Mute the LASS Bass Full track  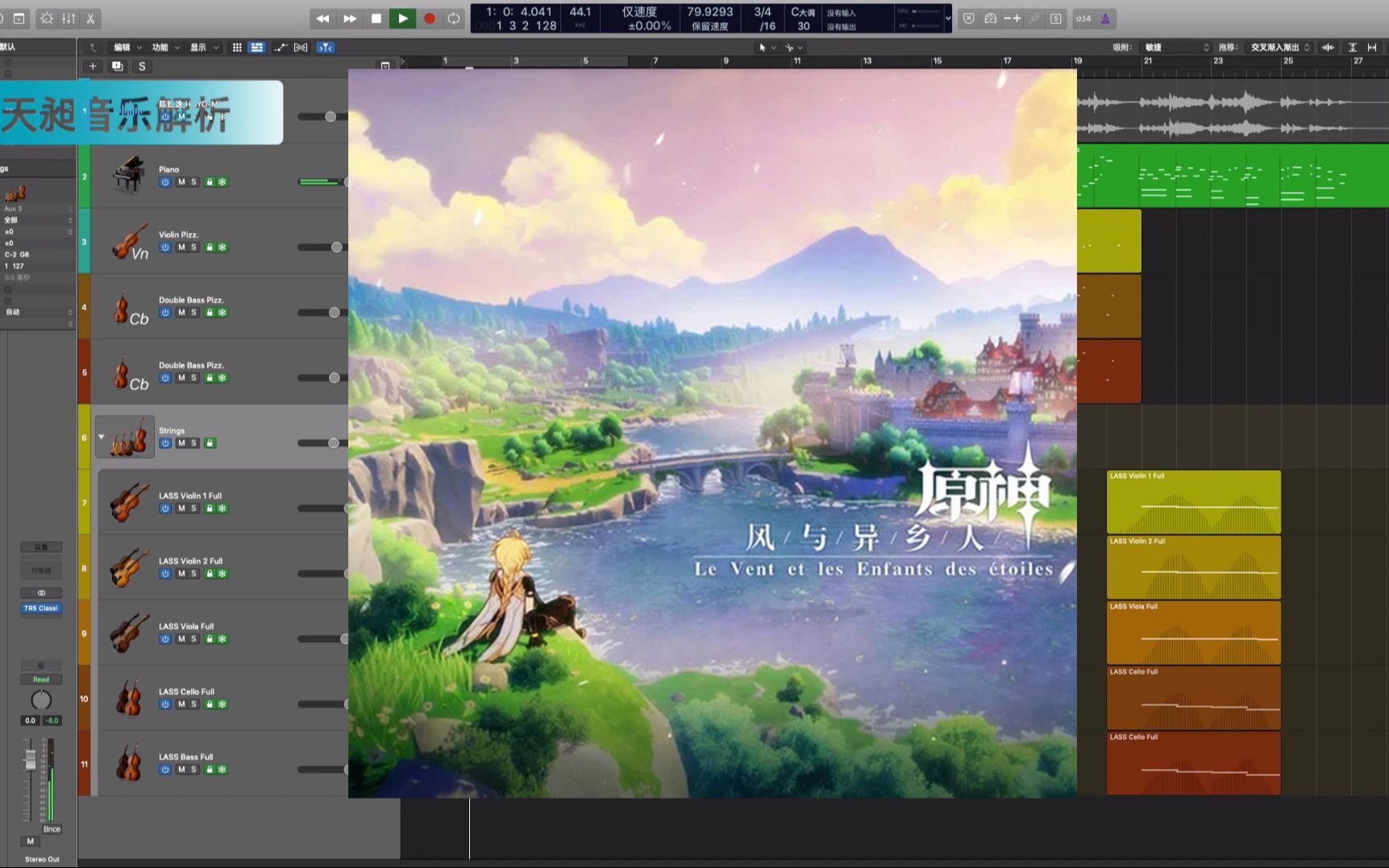point(181,770)
